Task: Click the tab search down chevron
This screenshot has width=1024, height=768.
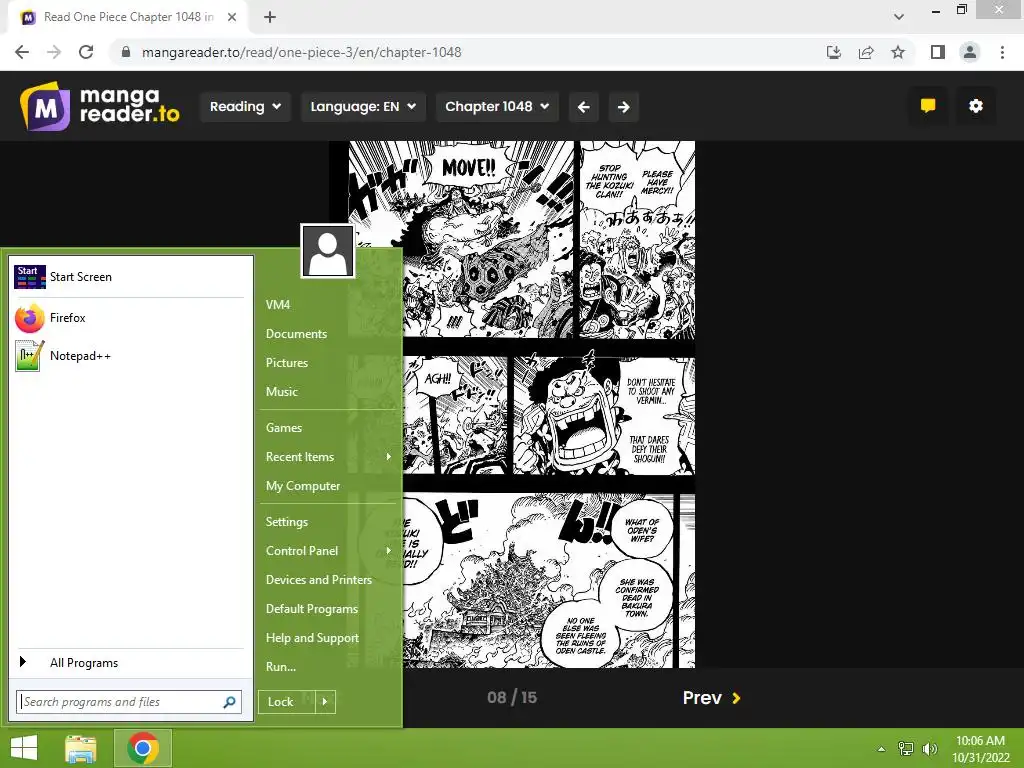Action: 899,17
